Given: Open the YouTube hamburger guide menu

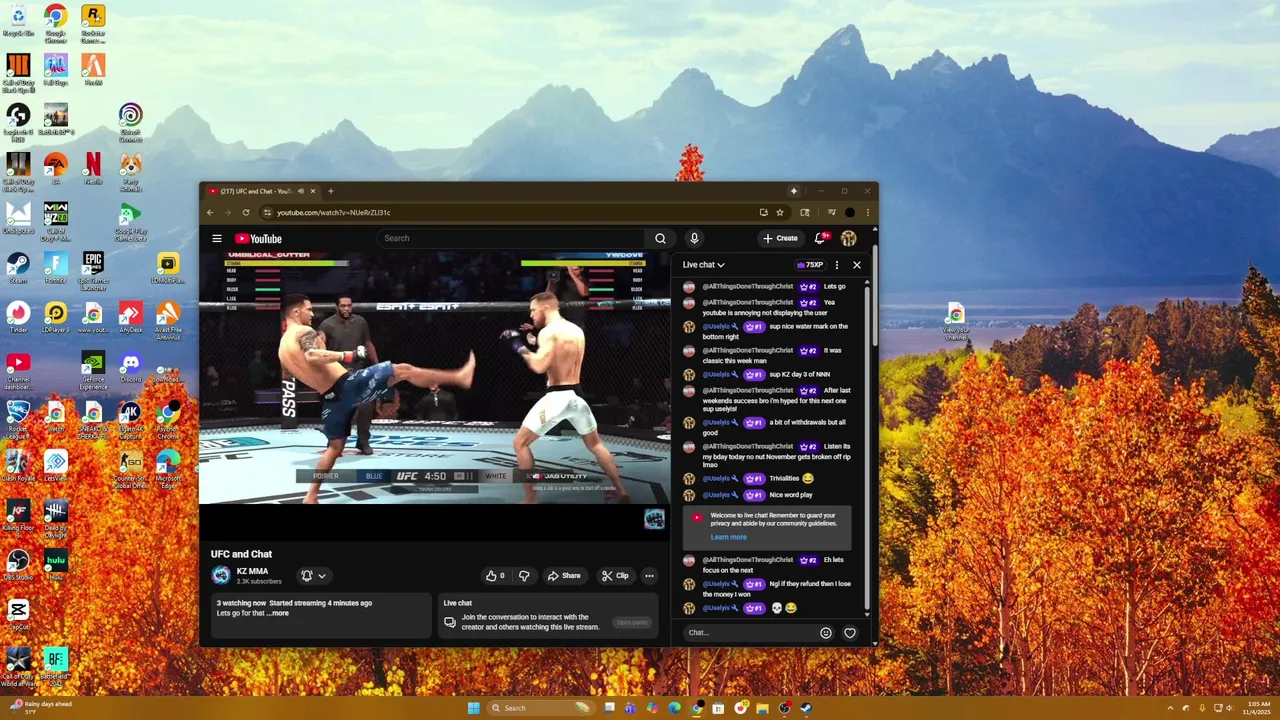Looking at the screenshot, I should point(217,238).
